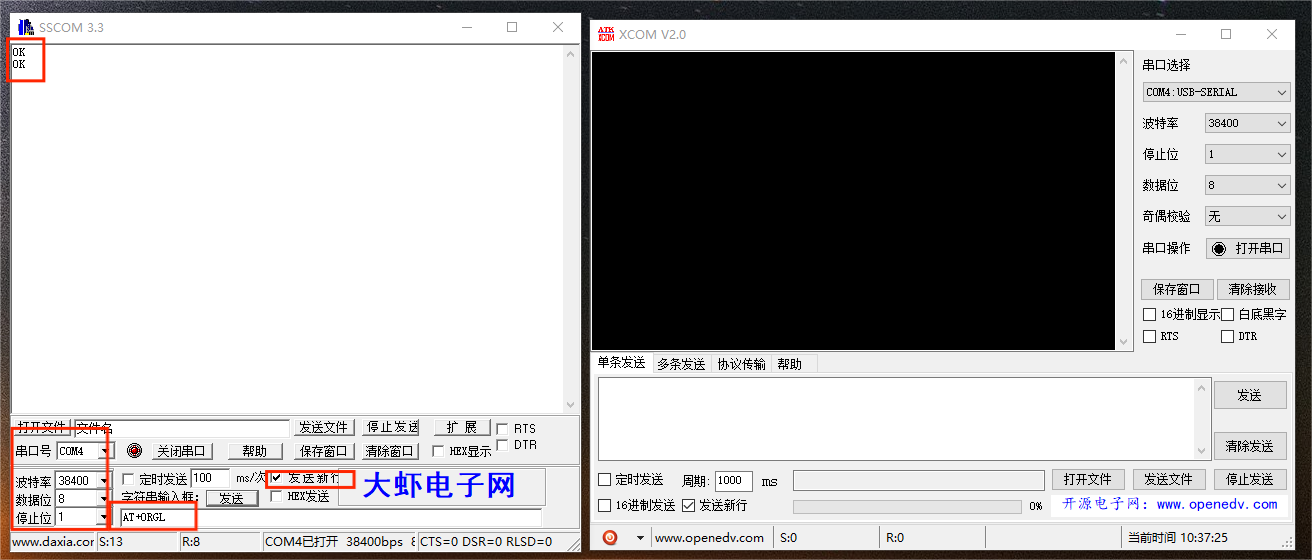Open the www.openedv.com link in XCOM

tap(1217, 505)
